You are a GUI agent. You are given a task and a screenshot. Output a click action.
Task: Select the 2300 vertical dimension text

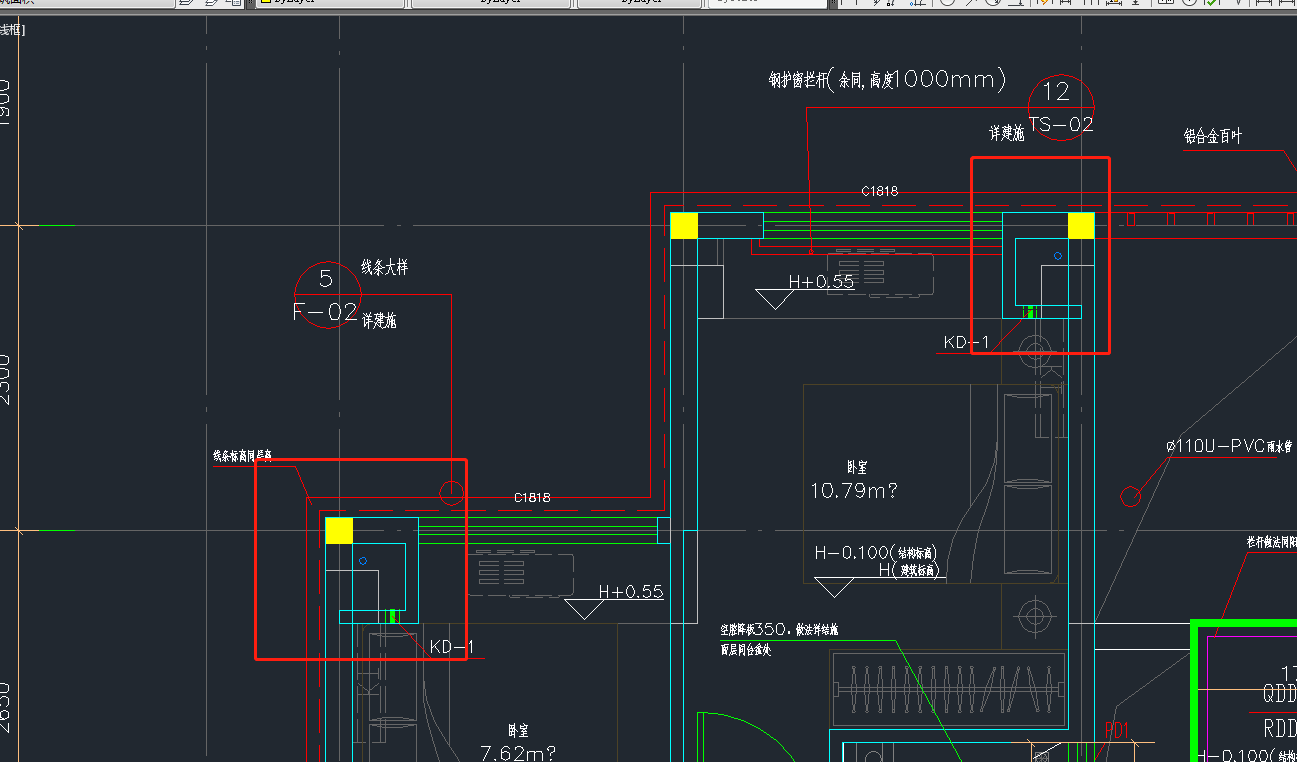coord(6,379)
